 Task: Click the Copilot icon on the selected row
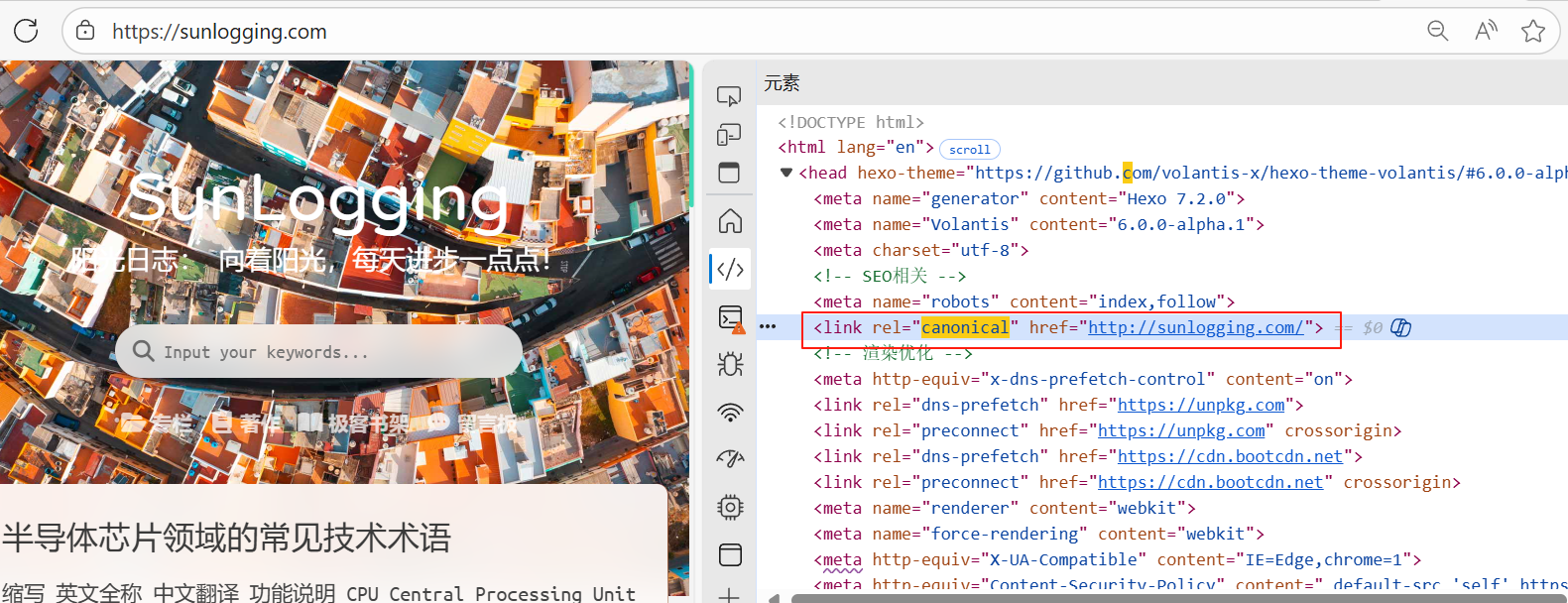pyautogui.click(x=1400, y=327)
